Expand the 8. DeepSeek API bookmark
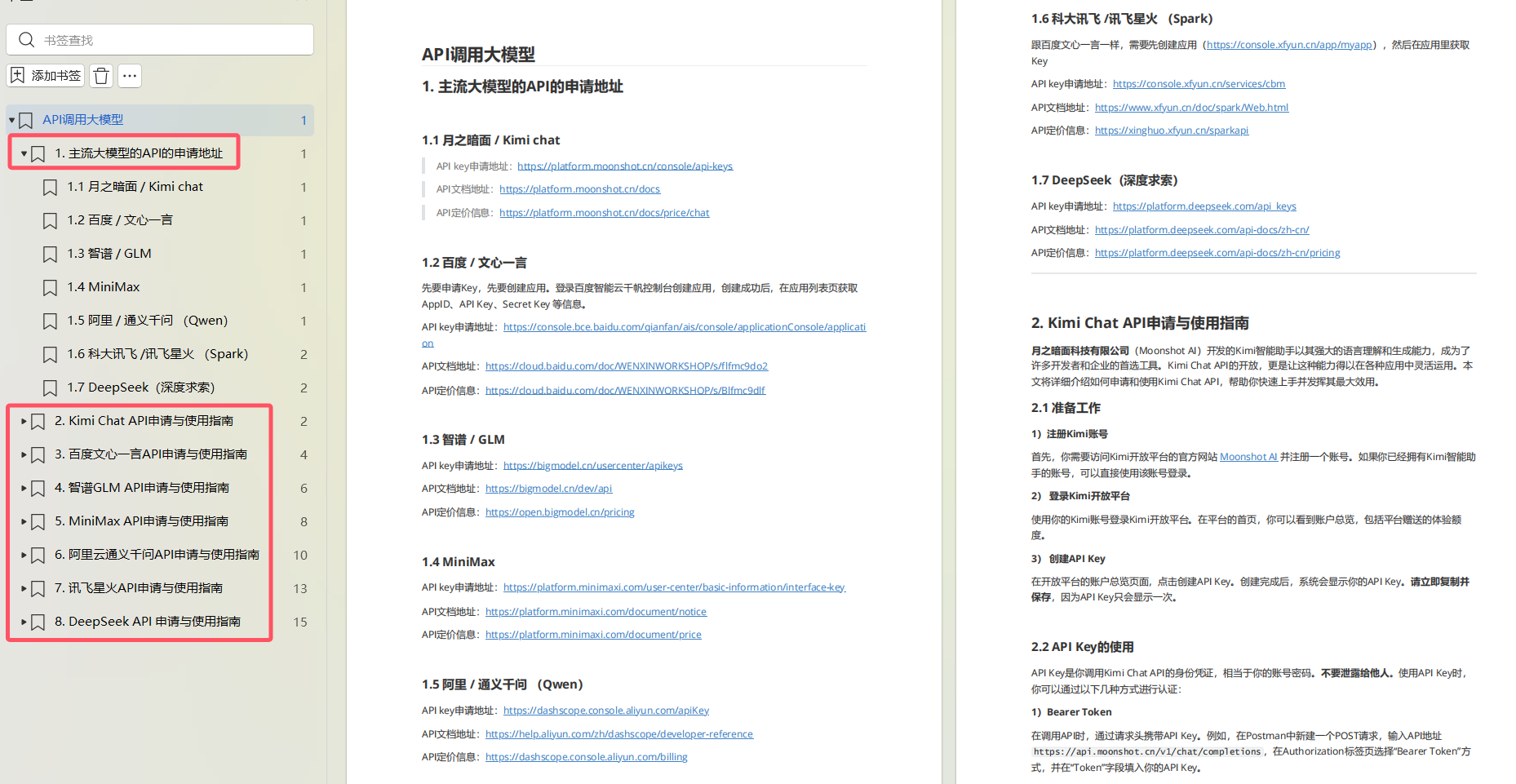This screenshot has height=784, width=1516. coord(24,622)
